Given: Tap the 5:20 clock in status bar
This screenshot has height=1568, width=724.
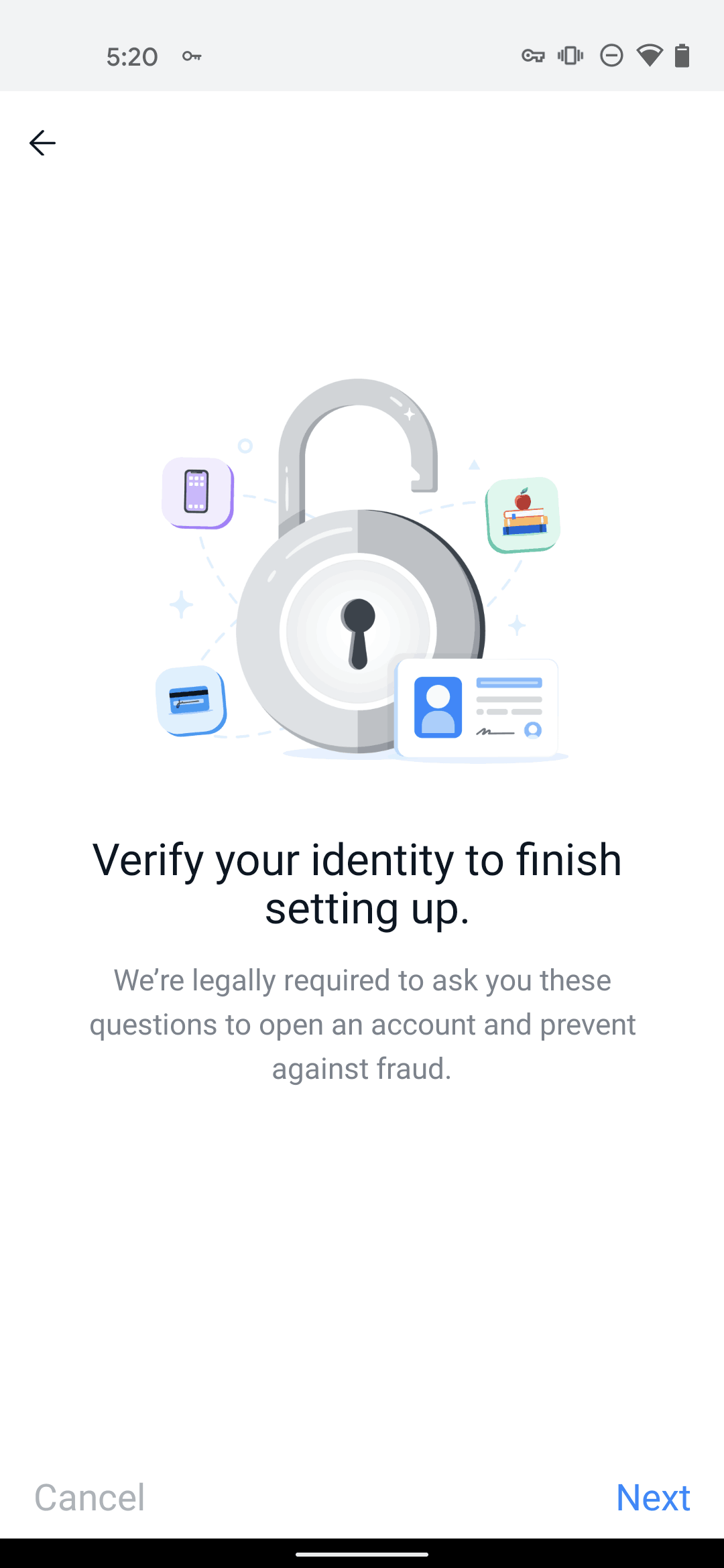Looking at the screenshot, I should pos(132,57).
